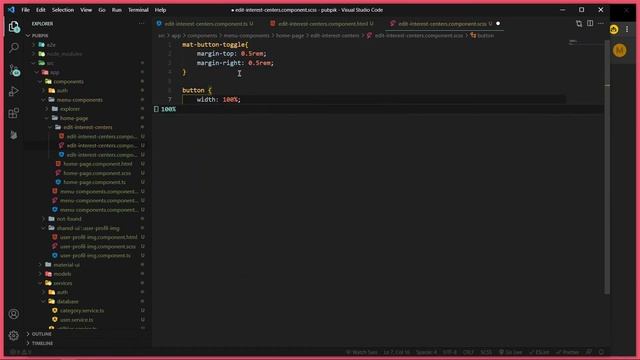This screenshot has height=360, width=640.
Task: Open the Help menu
Action: 160,10
